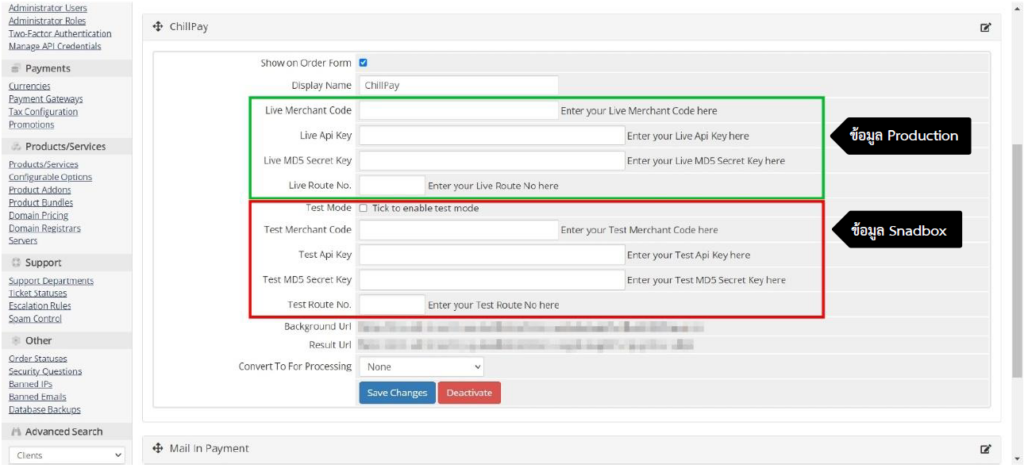Screen dimensions: 1024x468
Task: Open the Servers link
Action: [23, 241]
